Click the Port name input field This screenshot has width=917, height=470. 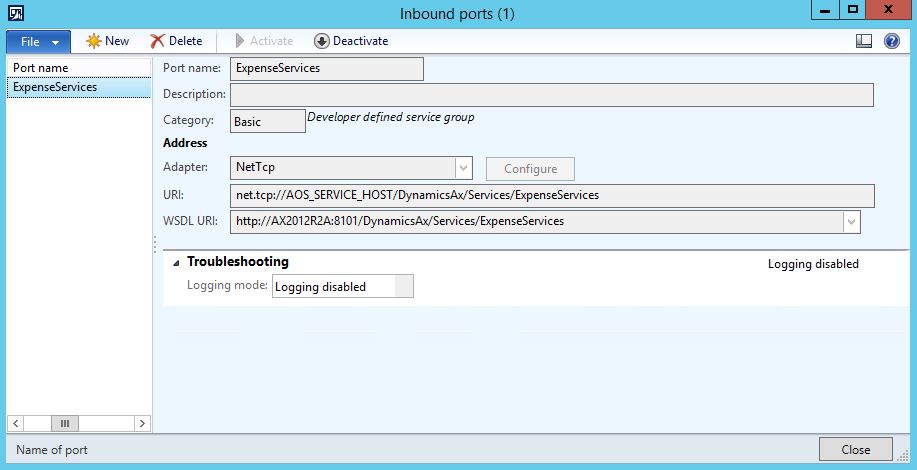tap(327, 68)
